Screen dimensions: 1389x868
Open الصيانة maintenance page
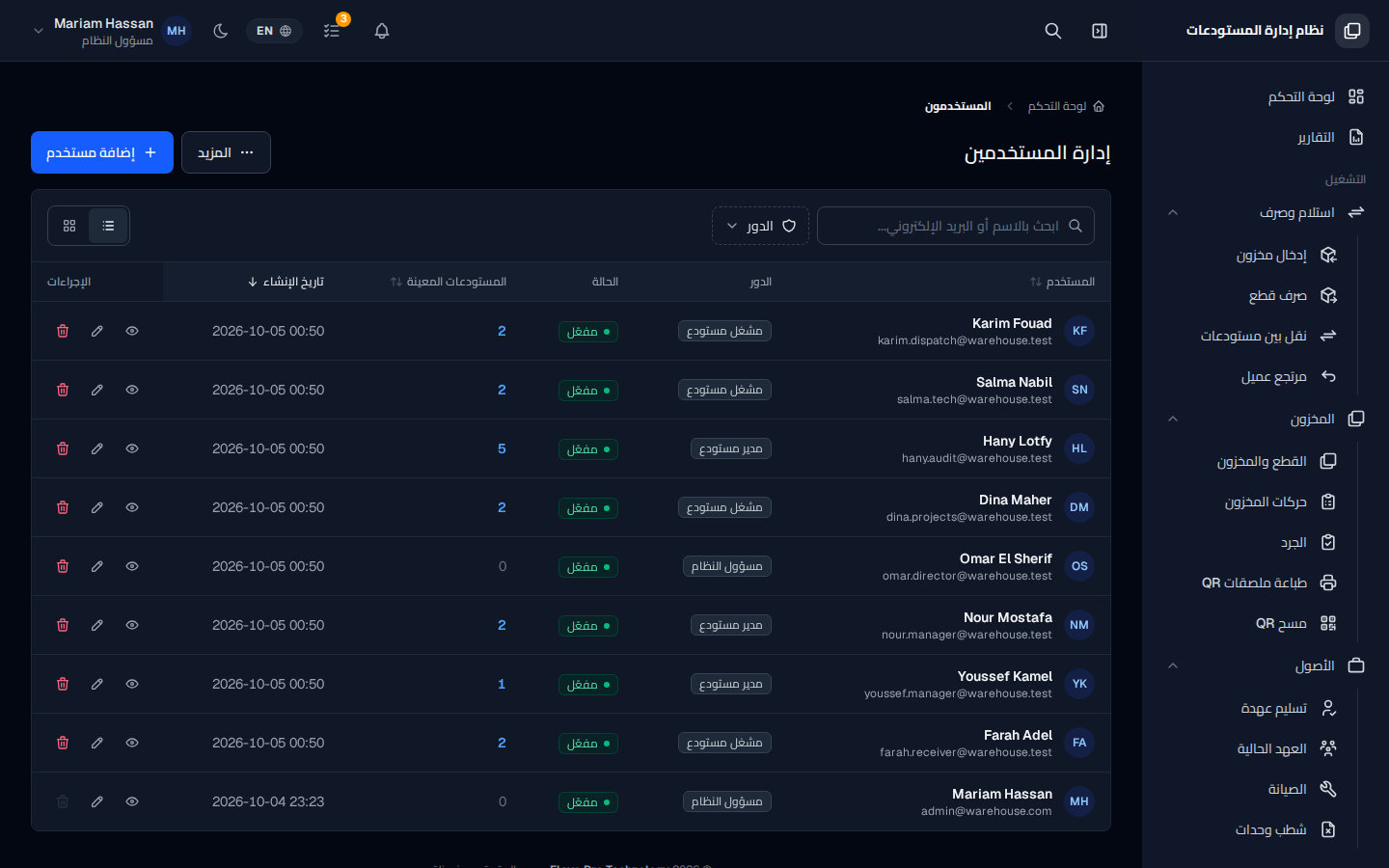[1252, 789]
